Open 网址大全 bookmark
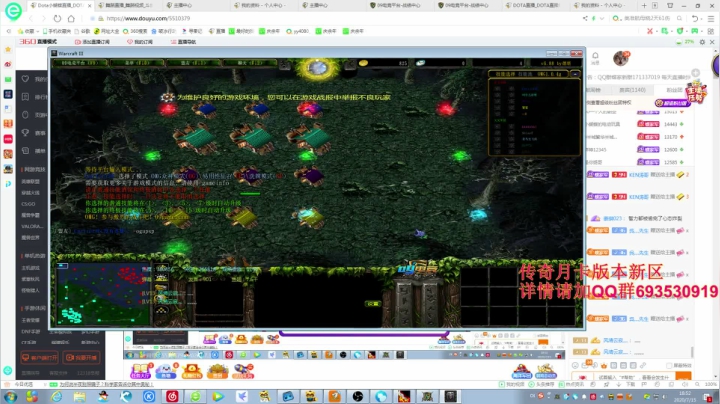 click(x=107, y=31)
